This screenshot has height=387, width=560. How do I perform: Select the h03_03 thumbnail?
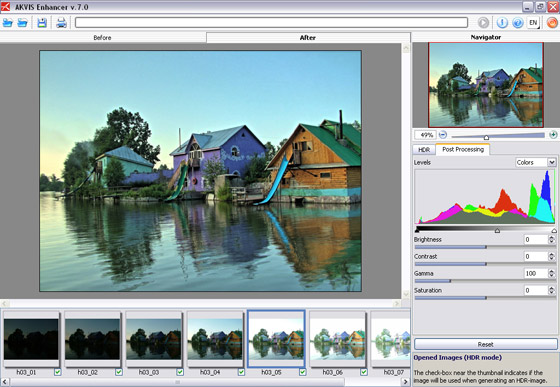click(154, 339)
